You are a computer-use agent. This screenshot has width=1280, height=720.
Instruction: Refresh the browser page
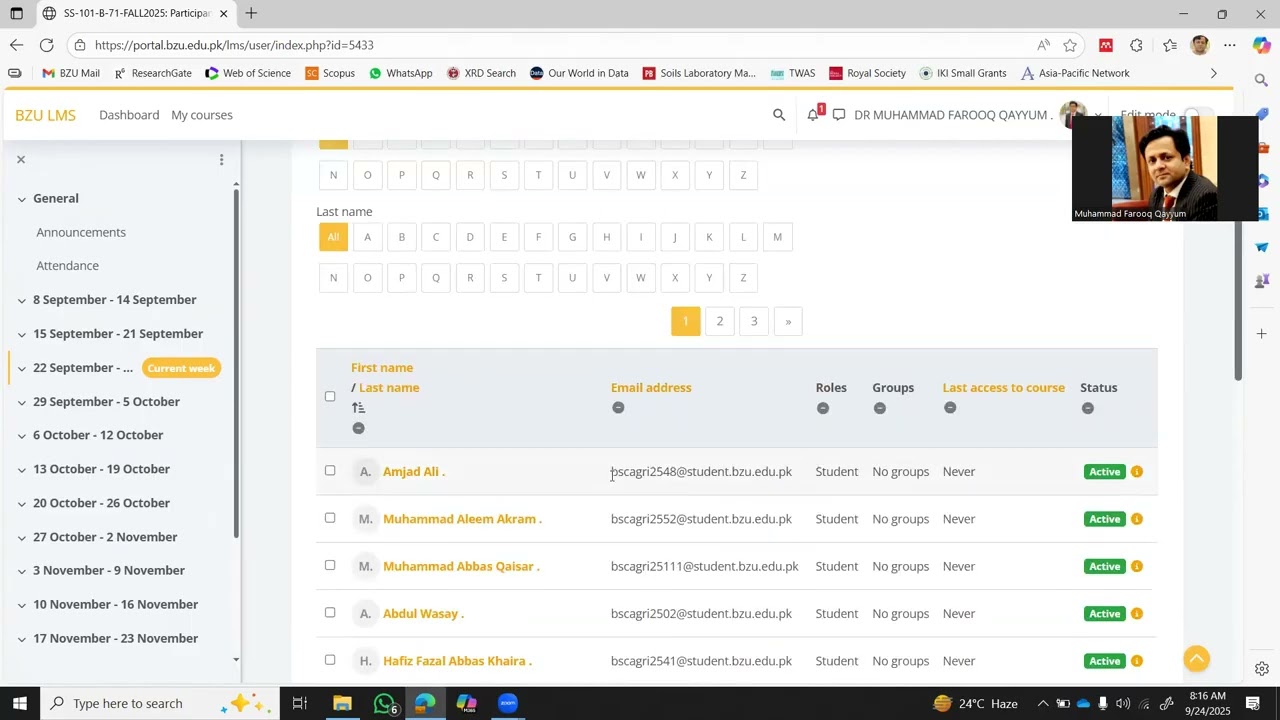(x=46, y=45)
